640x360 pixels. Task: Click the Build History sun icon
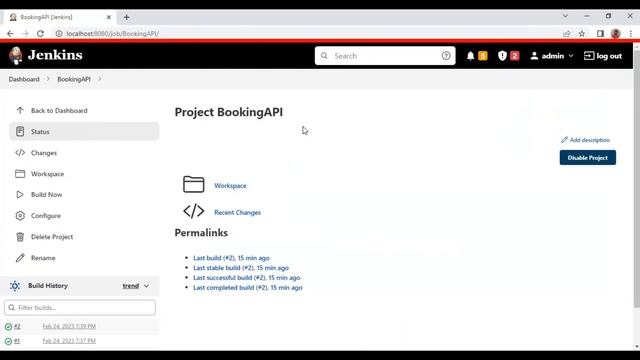15,286
